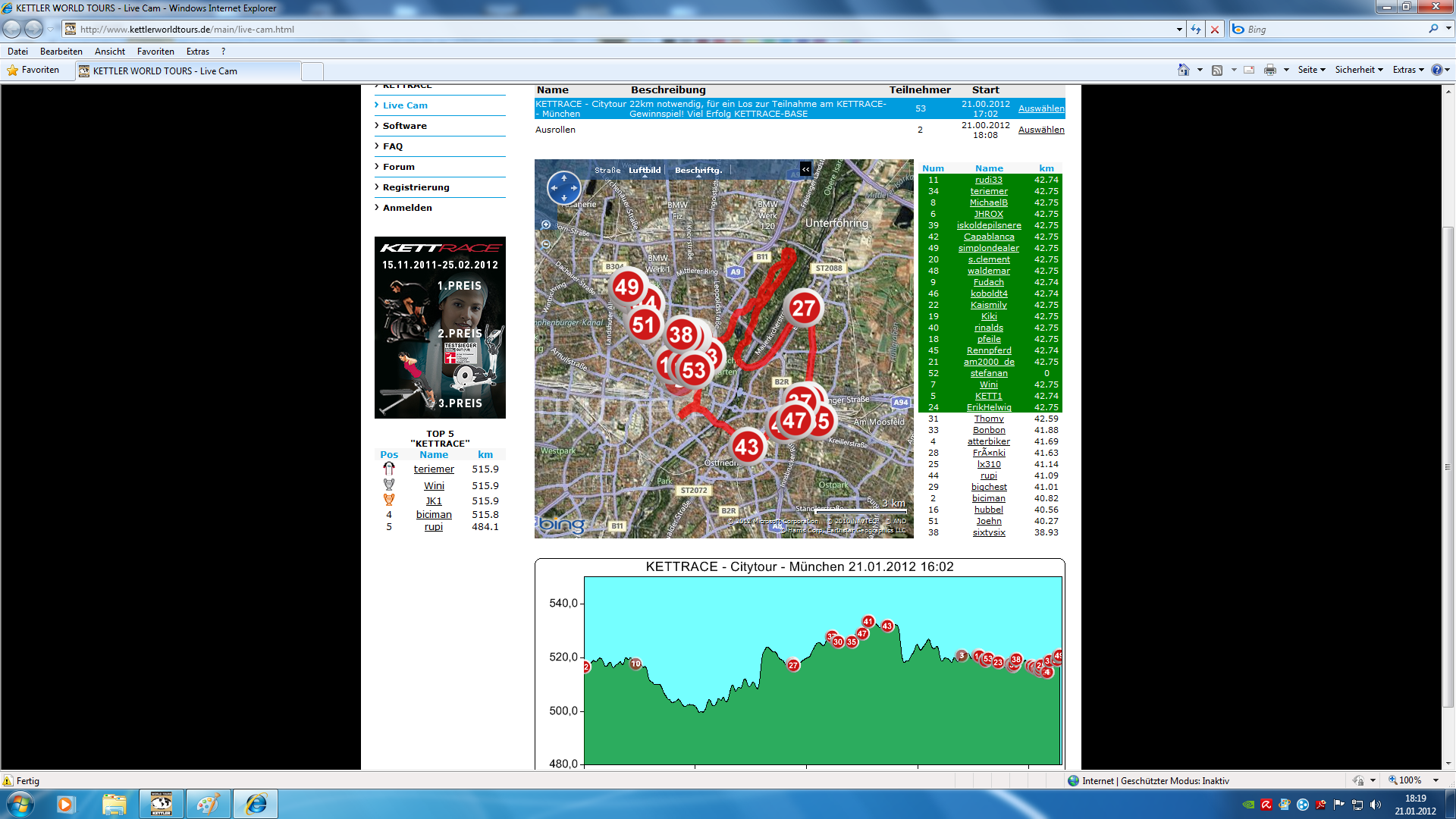Click the map pan compass control
Screen dimensions: 1456x819
[x=564, y=187]
